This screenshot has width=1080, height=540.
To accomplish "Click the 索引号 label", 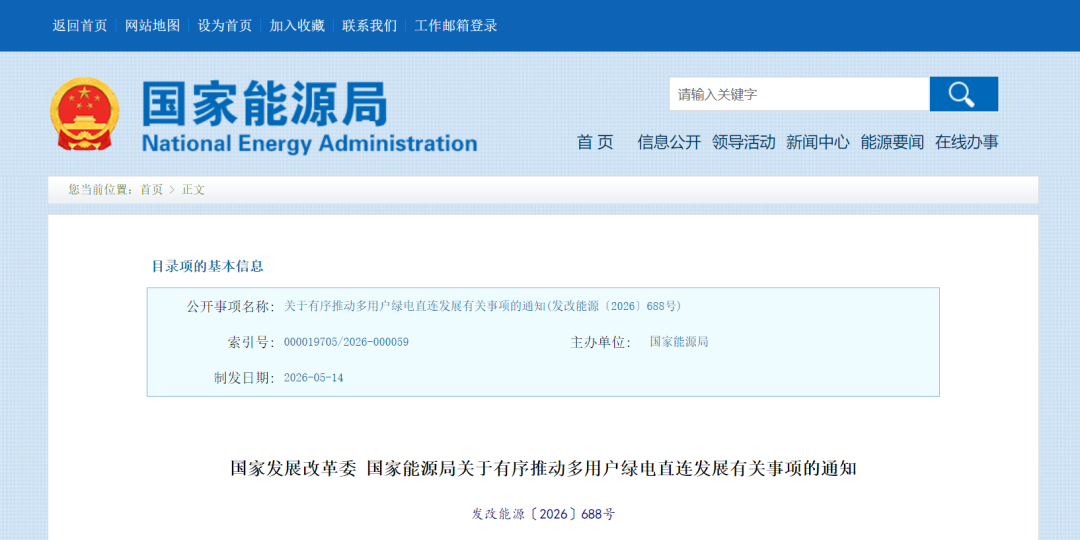I will [251, 342].
